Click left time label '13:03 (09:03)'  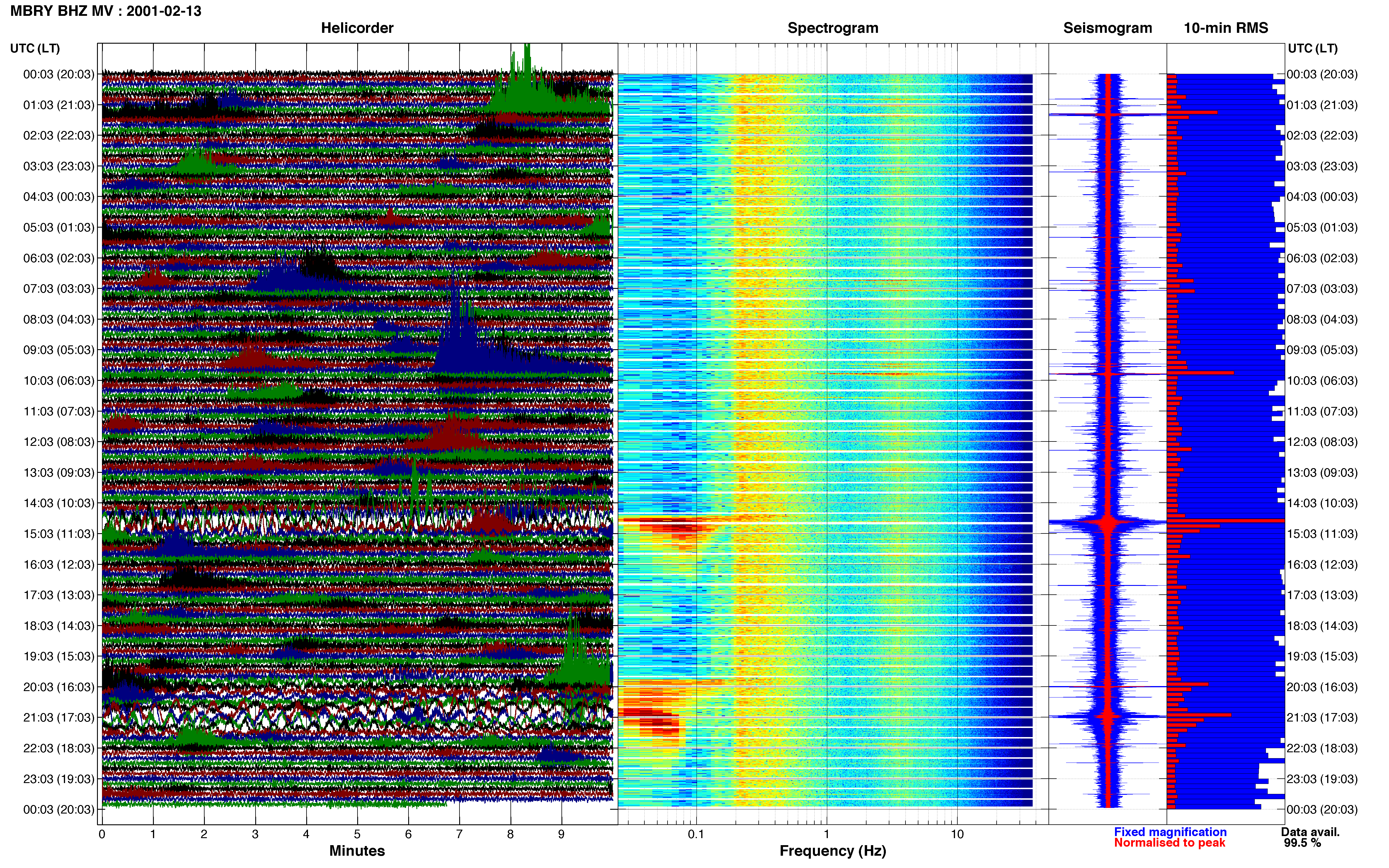[x=59, y=473]
